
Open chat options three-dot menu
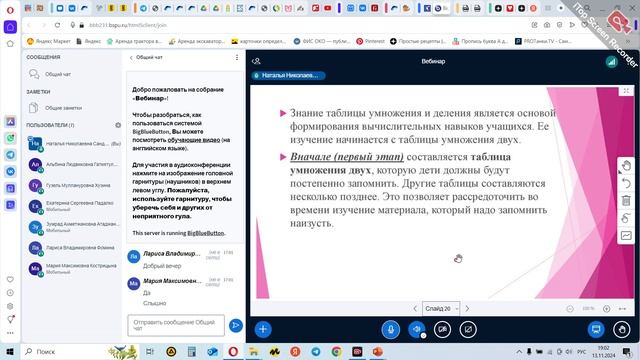tap(237, 58)
